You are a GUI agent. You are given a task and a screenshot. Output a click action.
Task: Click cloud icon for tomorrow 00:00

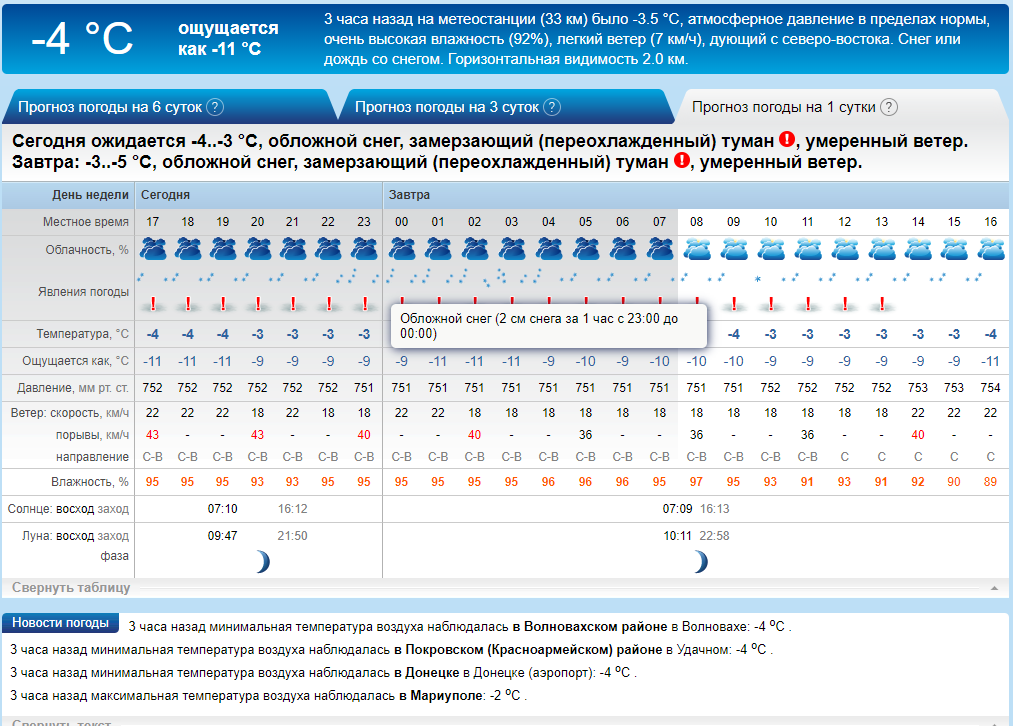click(402, 249)
